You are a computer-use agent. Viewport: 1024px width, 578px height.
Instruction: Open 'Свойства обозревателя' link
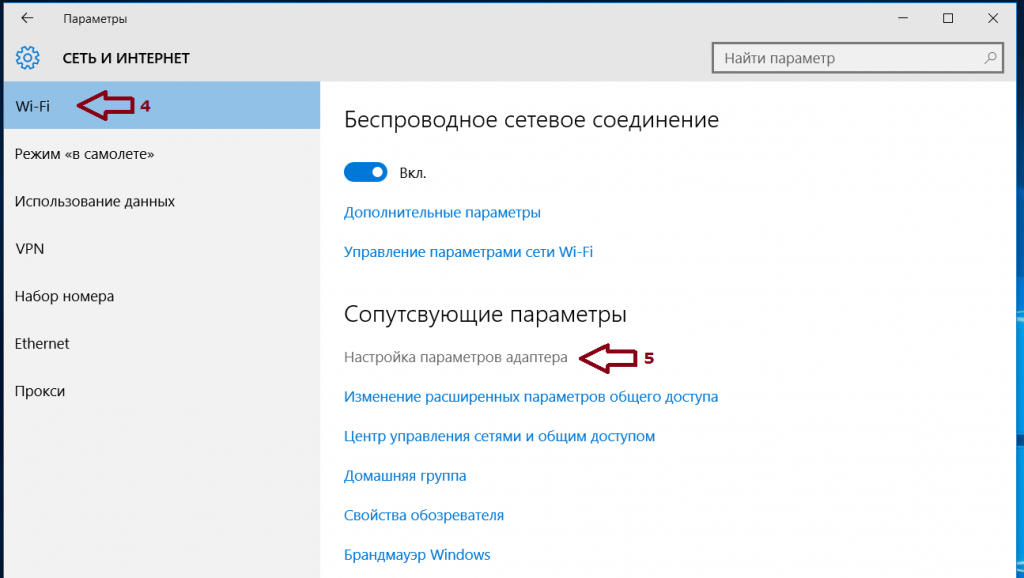click(423, 516)
